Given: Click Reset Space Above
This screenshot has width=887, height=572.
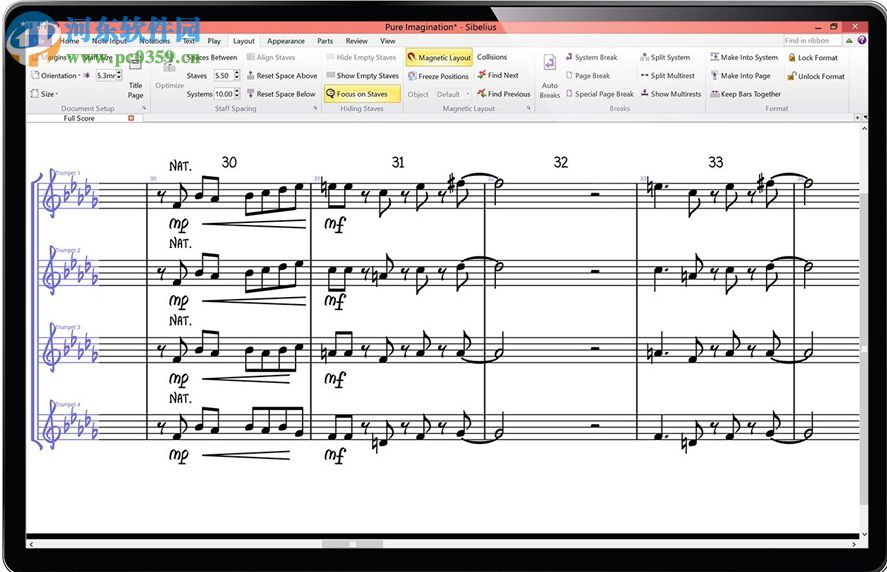Looking at the screenshot, I should [x=282, y=75].
